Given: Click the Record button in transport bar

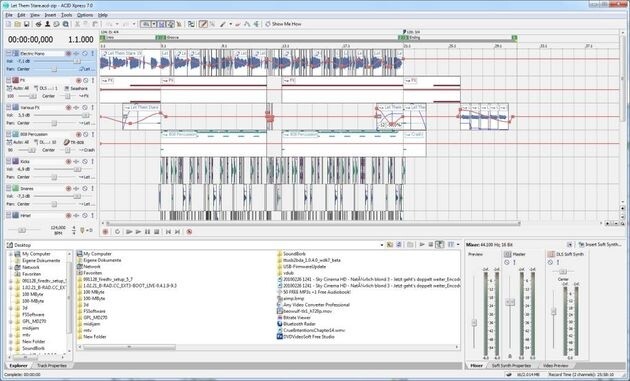Looking at the screenshot, I should click(x=105, y=231).
